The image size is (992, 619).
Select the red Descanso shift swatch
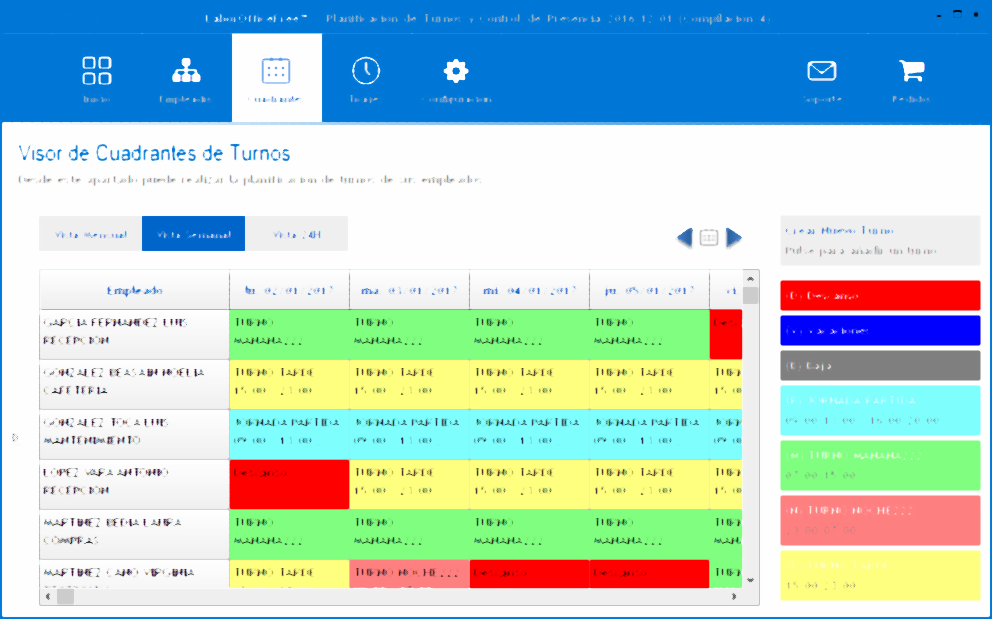[880, 296]
